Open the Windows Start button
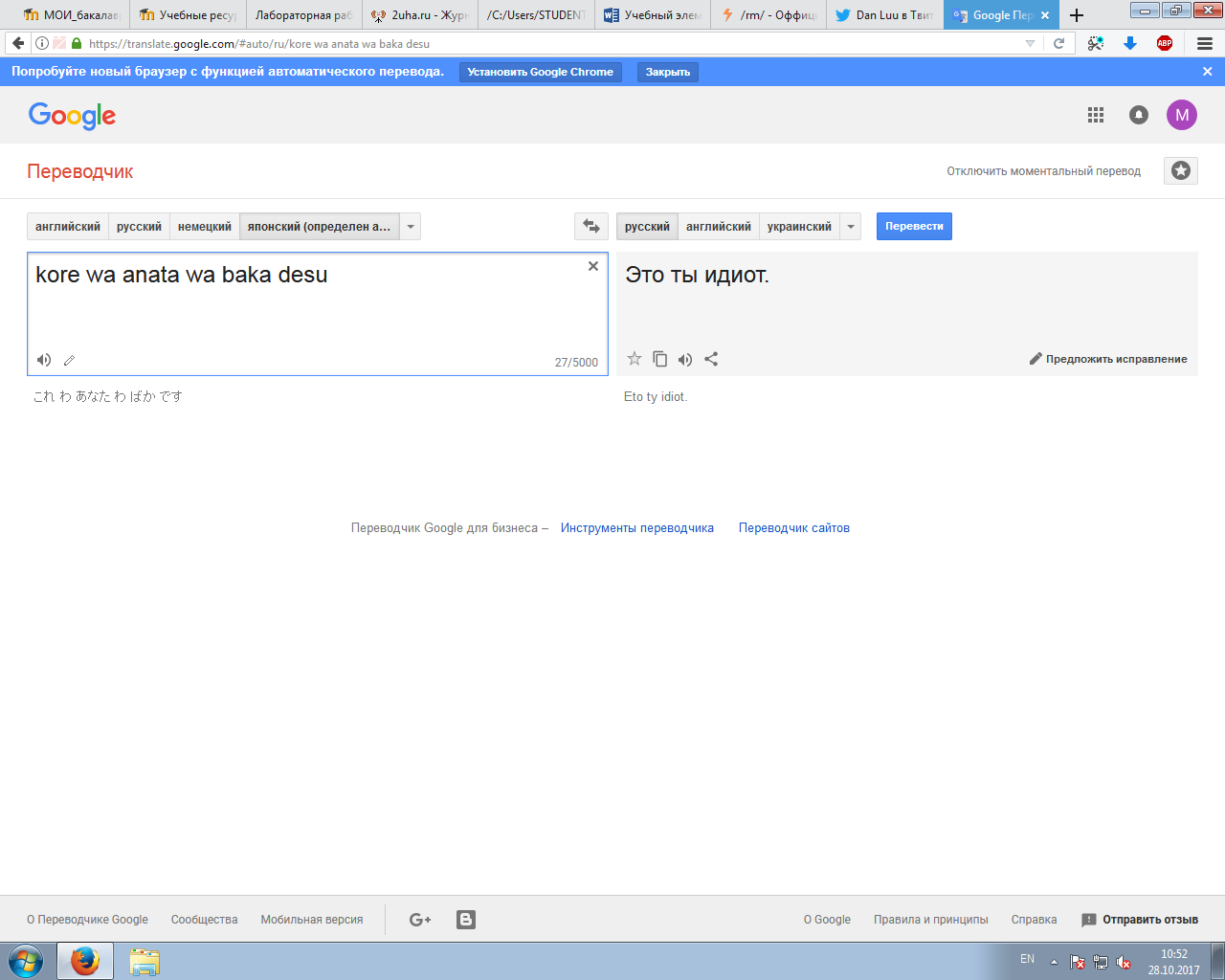Image resolution: width=1225 pixels, height=980 pixels. [26, 961]
